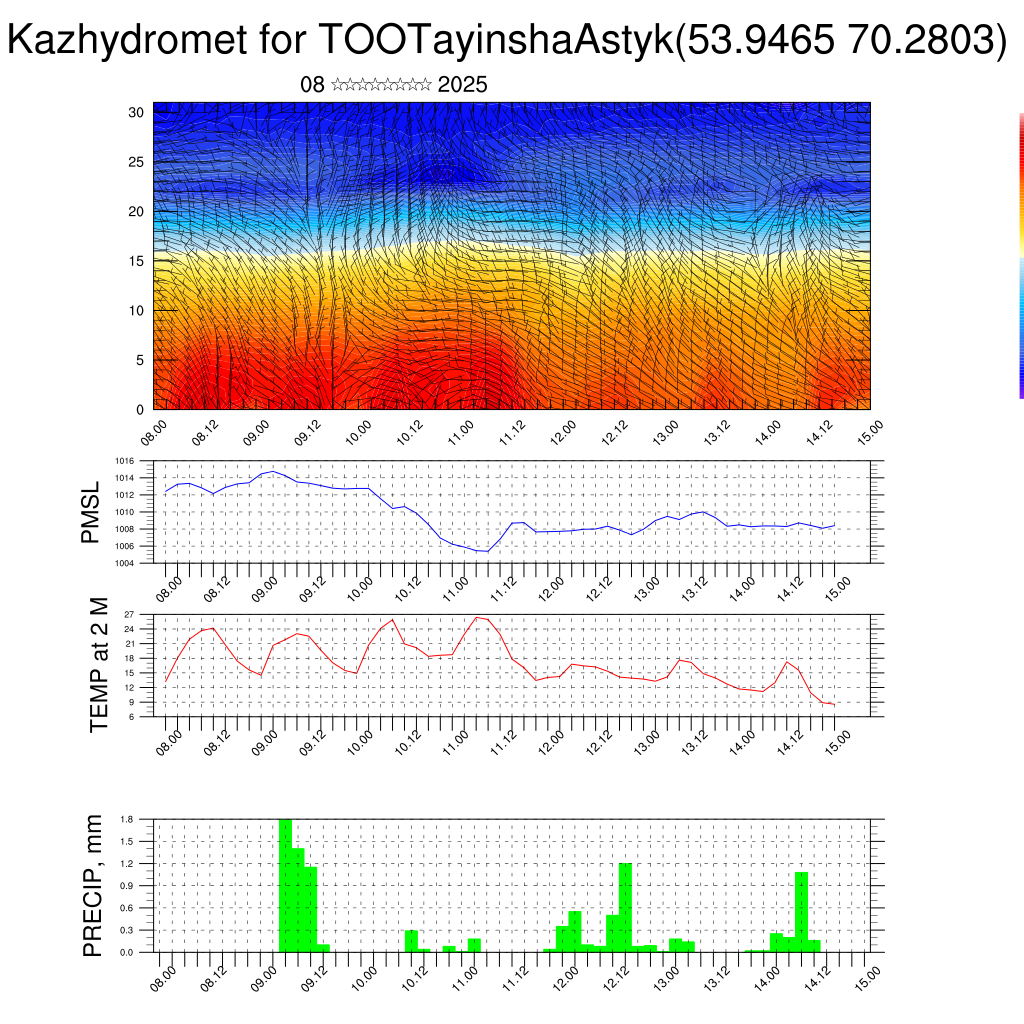Click the "PMSL" axis label

90,512
